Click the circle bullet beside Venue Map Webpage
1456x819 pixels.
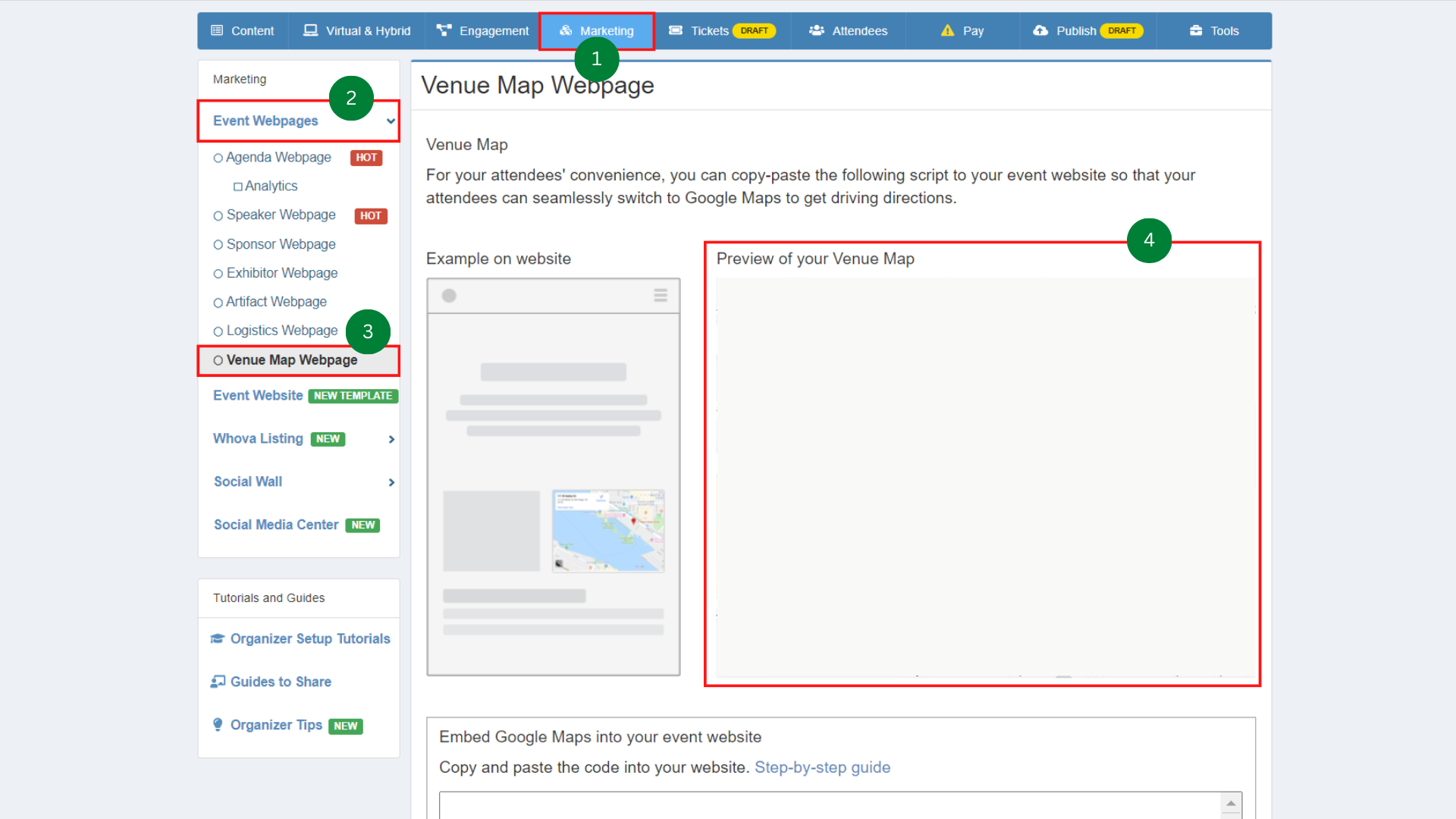[218, 361]
